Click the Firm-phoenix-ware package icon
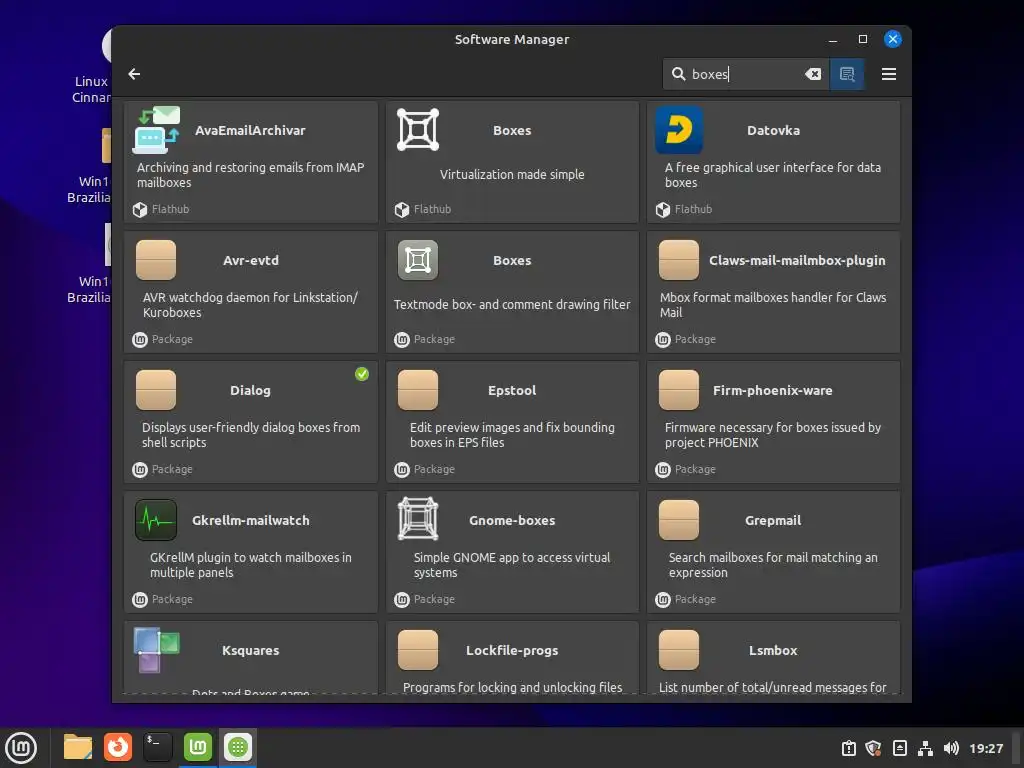 tap(679, 390)
